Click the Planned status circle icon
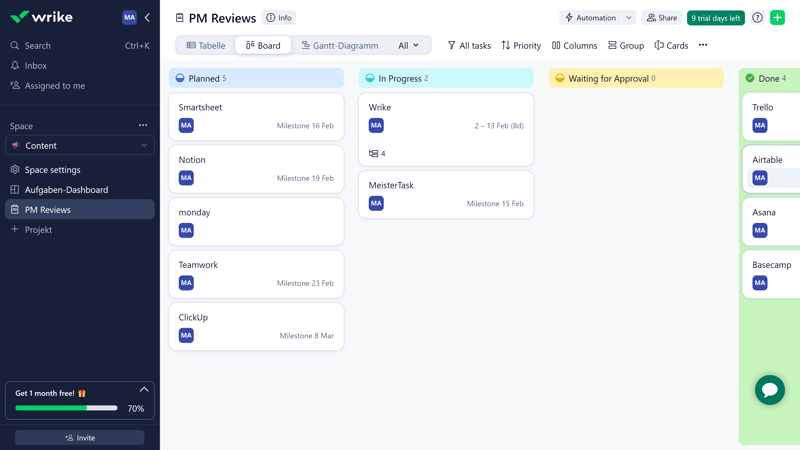The height and width of the screenshot is (450, 800). 180,78
